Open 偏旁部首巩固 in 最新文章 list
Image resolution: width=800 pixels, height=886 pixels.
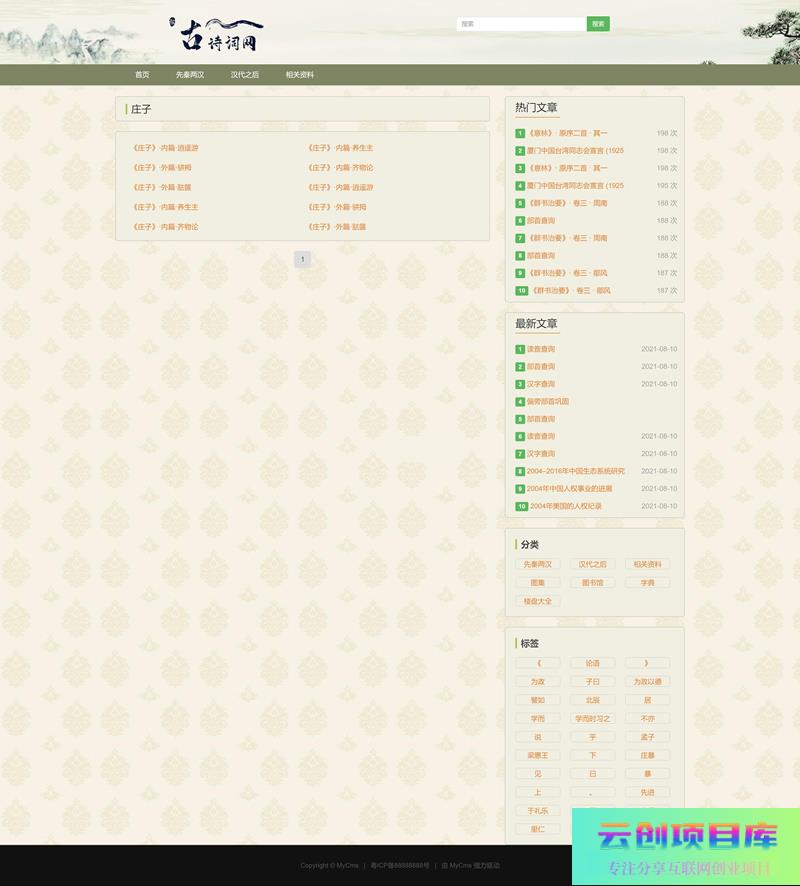click(x=548, y=402)
